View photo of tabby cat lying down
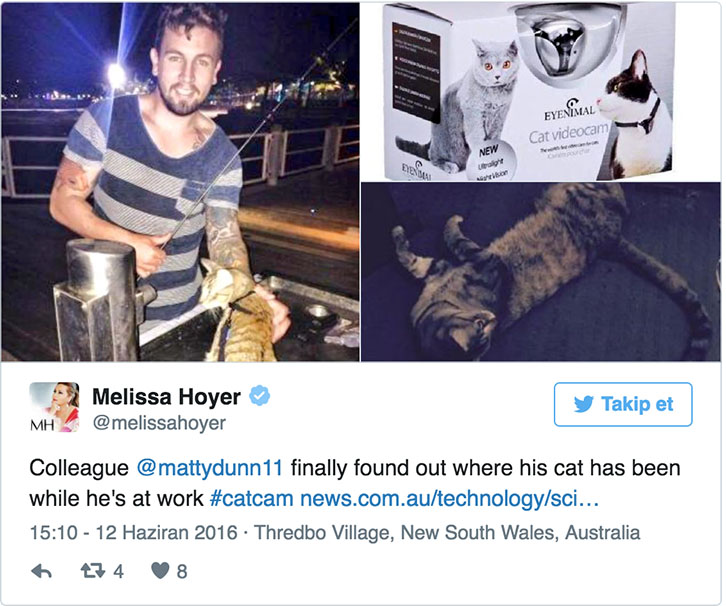The width and height of the screenshot is (726, 606). (x=540, y=272)
